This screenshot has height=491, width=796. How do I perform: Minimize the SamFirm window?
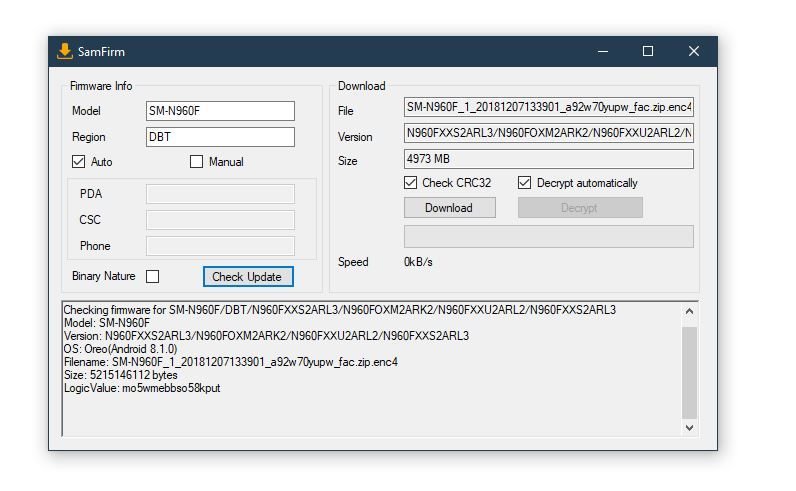click(x=603, y=51)
